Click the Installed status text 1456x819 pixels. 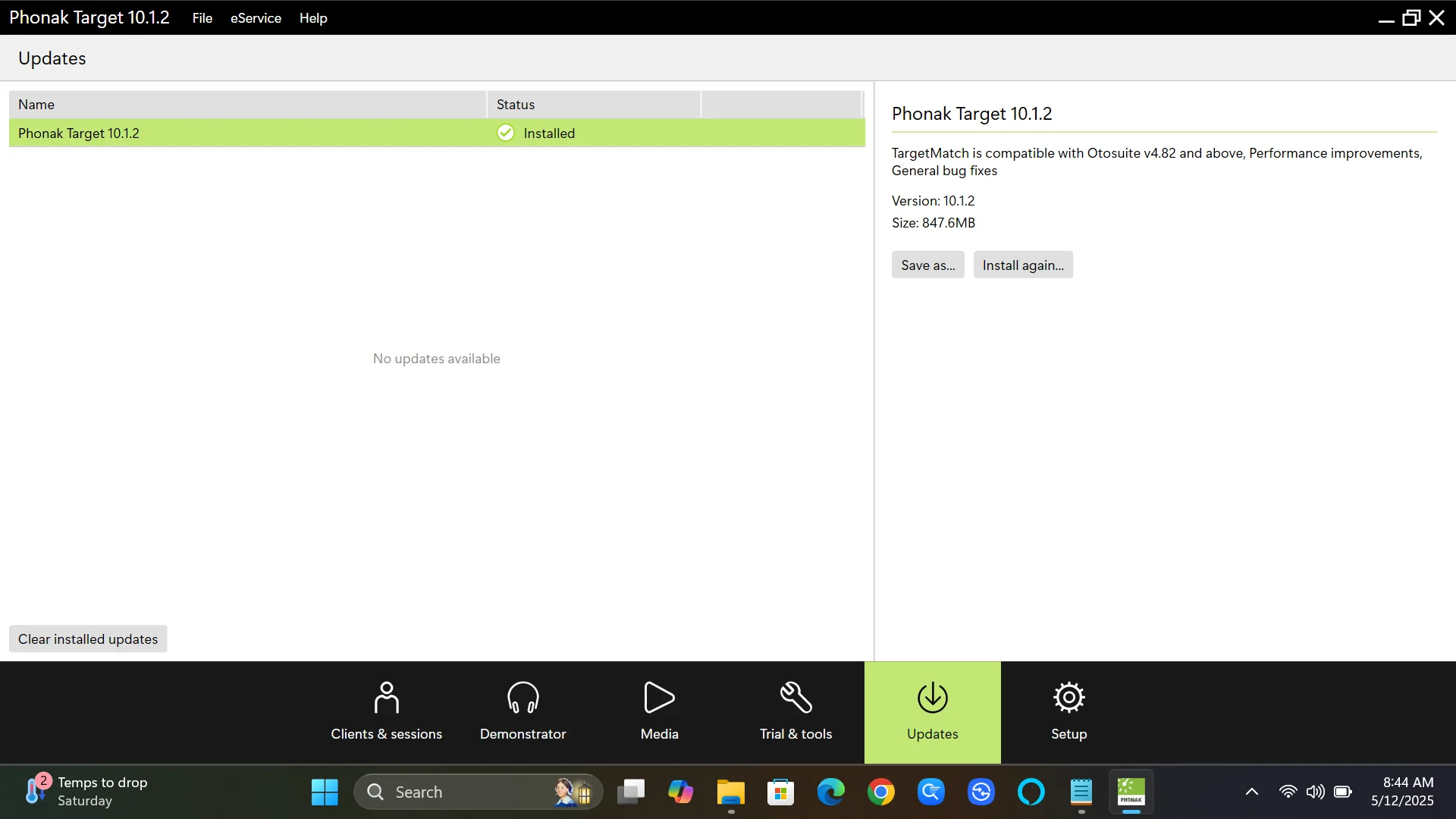[549, 133]
